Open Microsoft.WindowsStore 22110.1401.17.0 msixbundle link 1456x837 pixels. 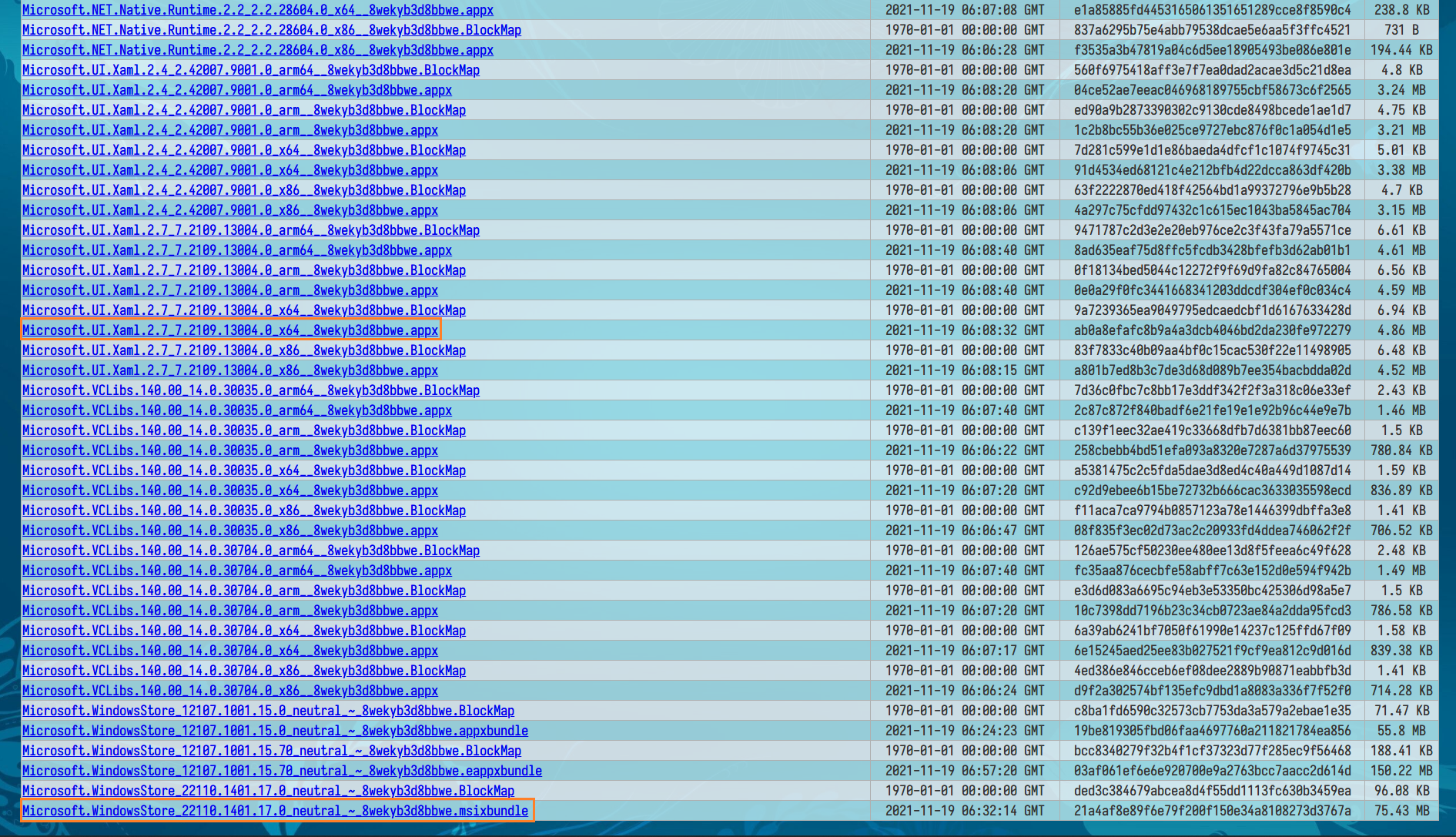click(x=275, y=811)
